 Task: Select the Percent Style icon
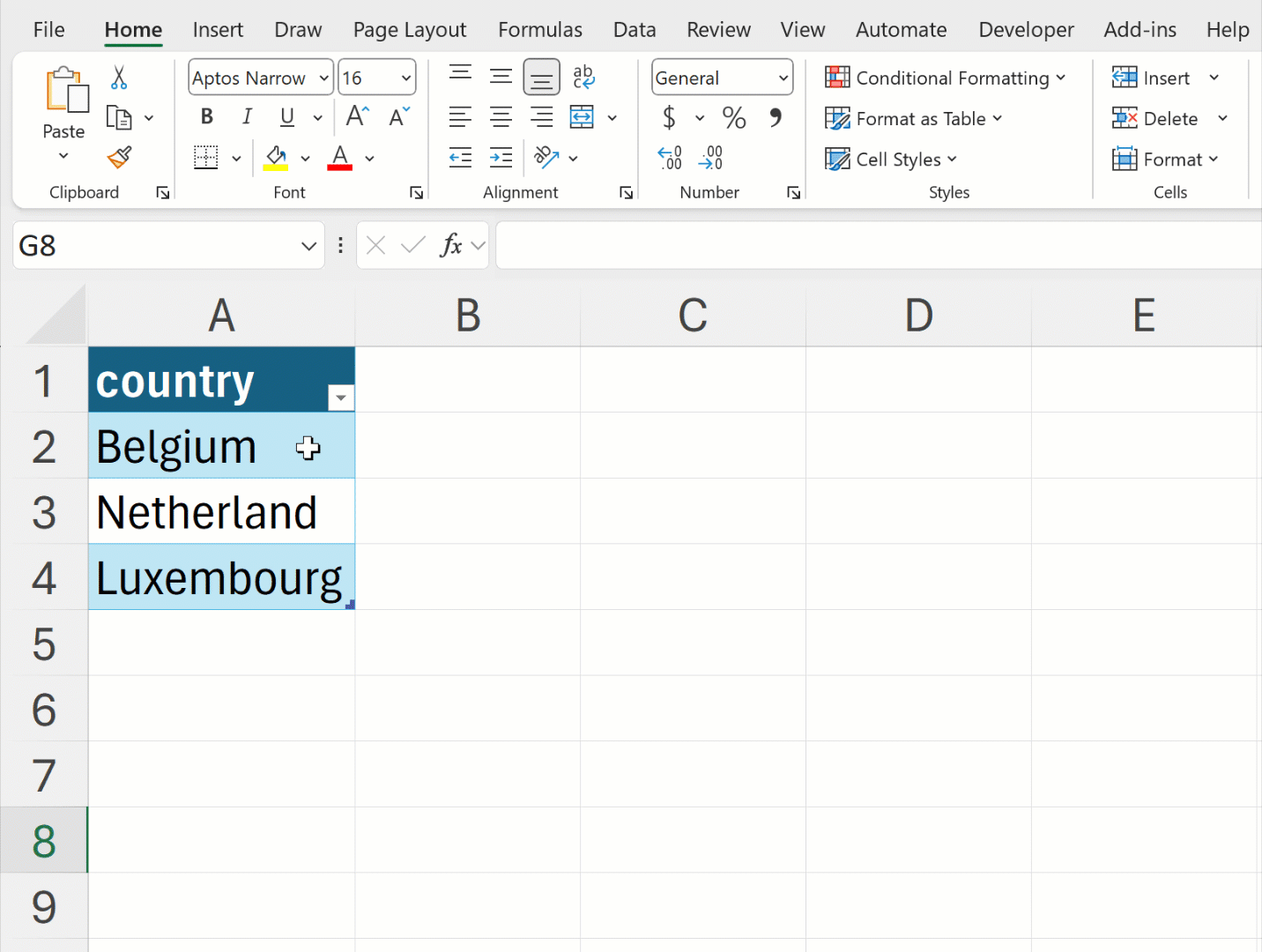pos(734,118)
